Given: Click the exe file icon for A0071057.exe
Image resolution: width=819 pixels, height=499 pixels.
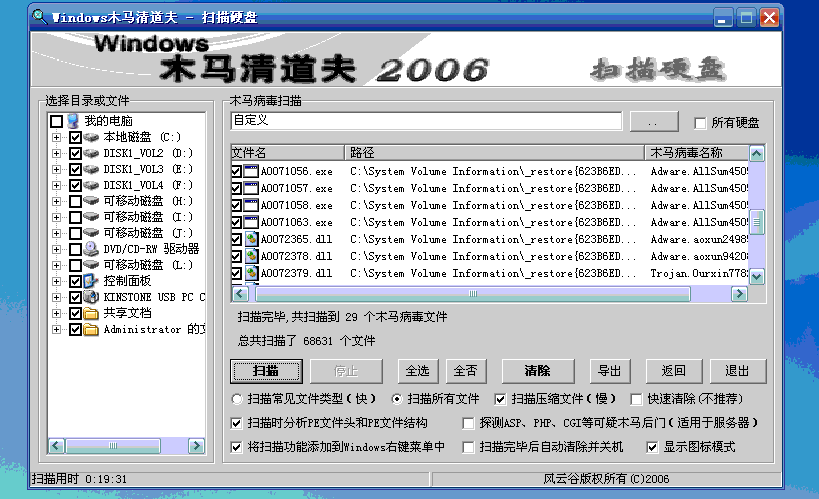Looking at the screenshot, I should coord(251,188).
